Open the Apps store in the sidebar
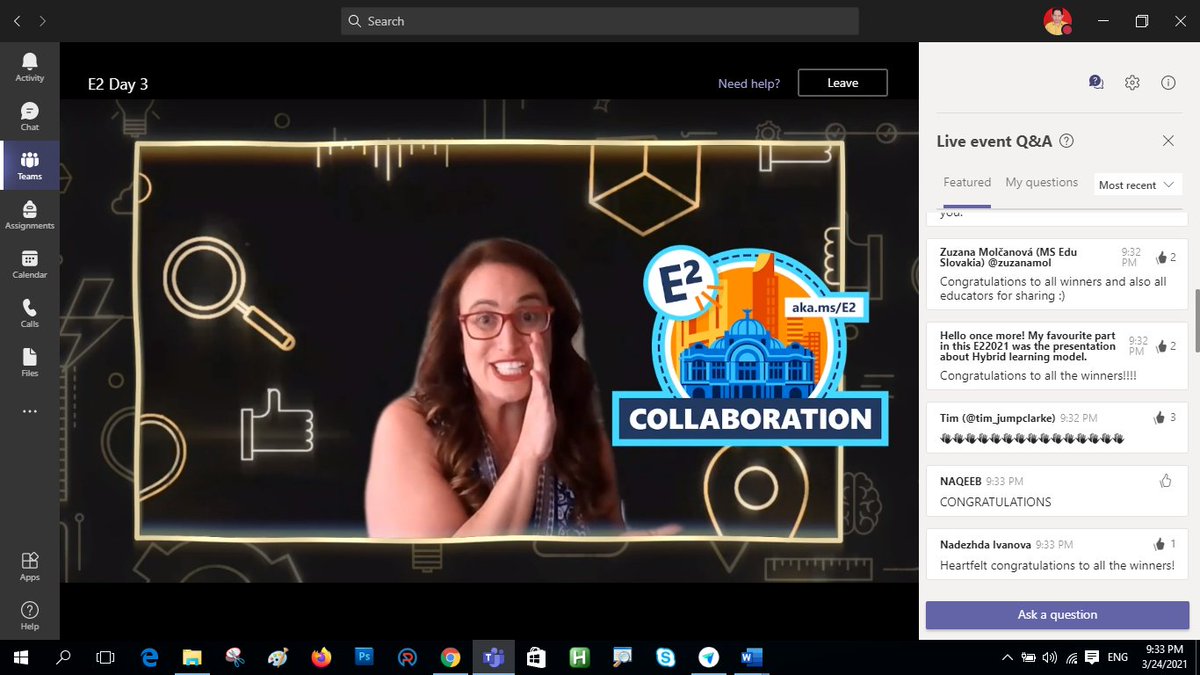Image resolution: width=1200 pixels, height=675 pixels. (x=29, y=565)
